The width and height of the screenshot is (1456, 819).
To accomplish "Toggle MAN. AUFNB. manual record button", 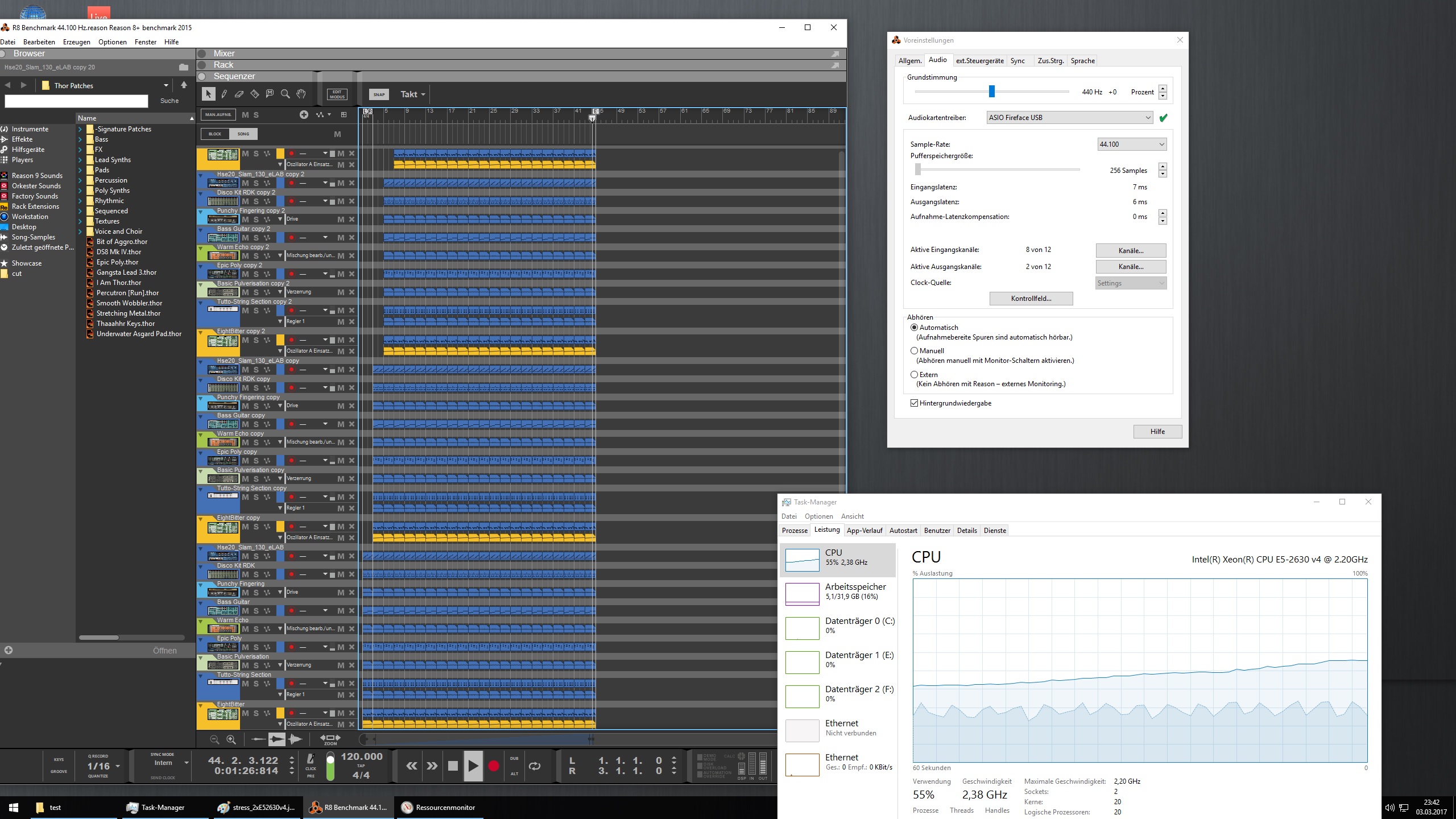I will pyautogui.click(x=218, y=115).
